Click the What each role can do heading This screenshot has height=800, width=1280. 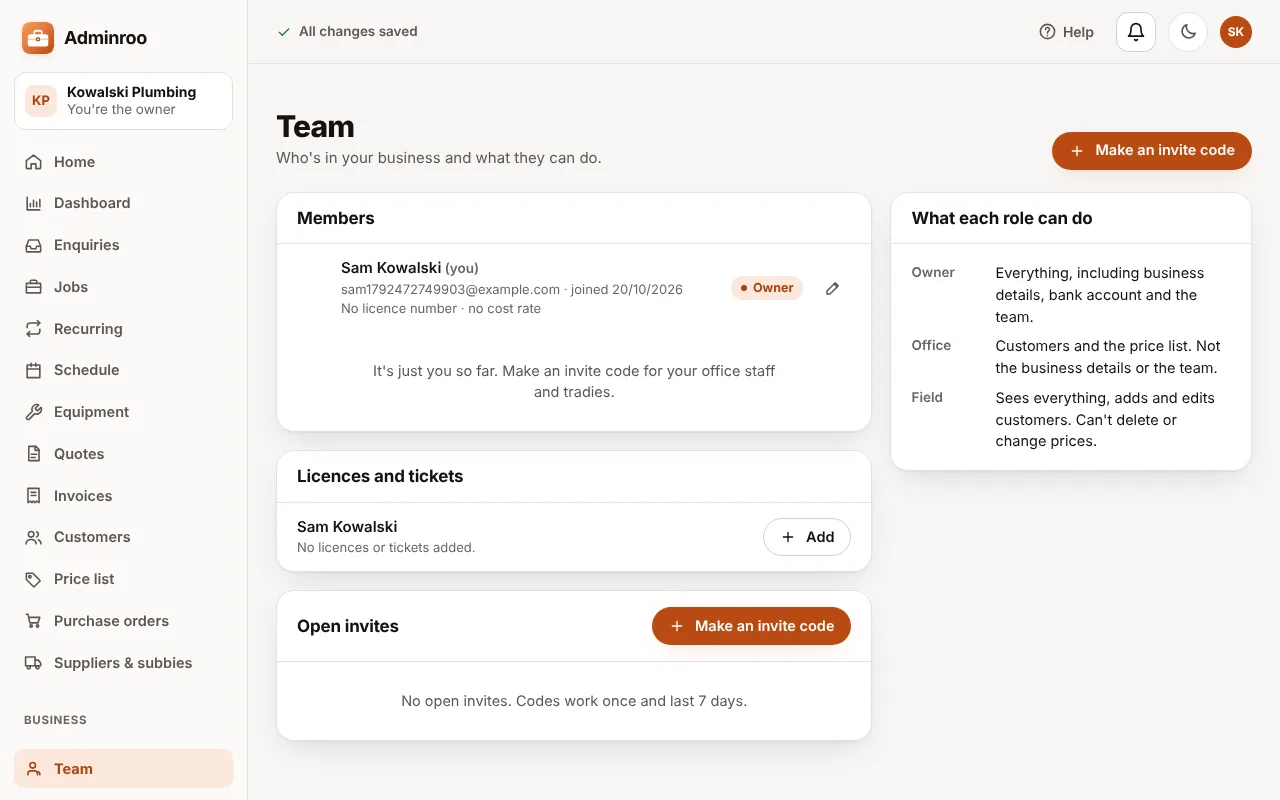point(1002,218)
